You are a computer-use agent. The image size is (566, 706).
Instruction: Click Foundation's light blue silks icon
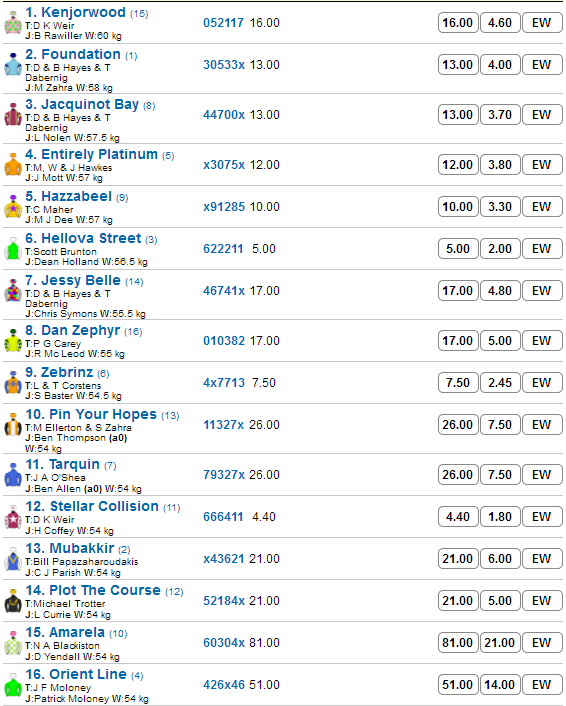pyautogui.click(x=13, y=65)
